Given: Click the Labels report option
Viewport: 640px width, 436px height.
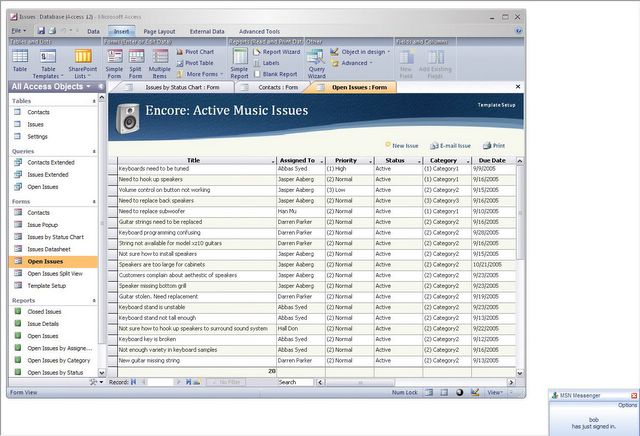Looking at the screenshot, I should pos(267,63).
